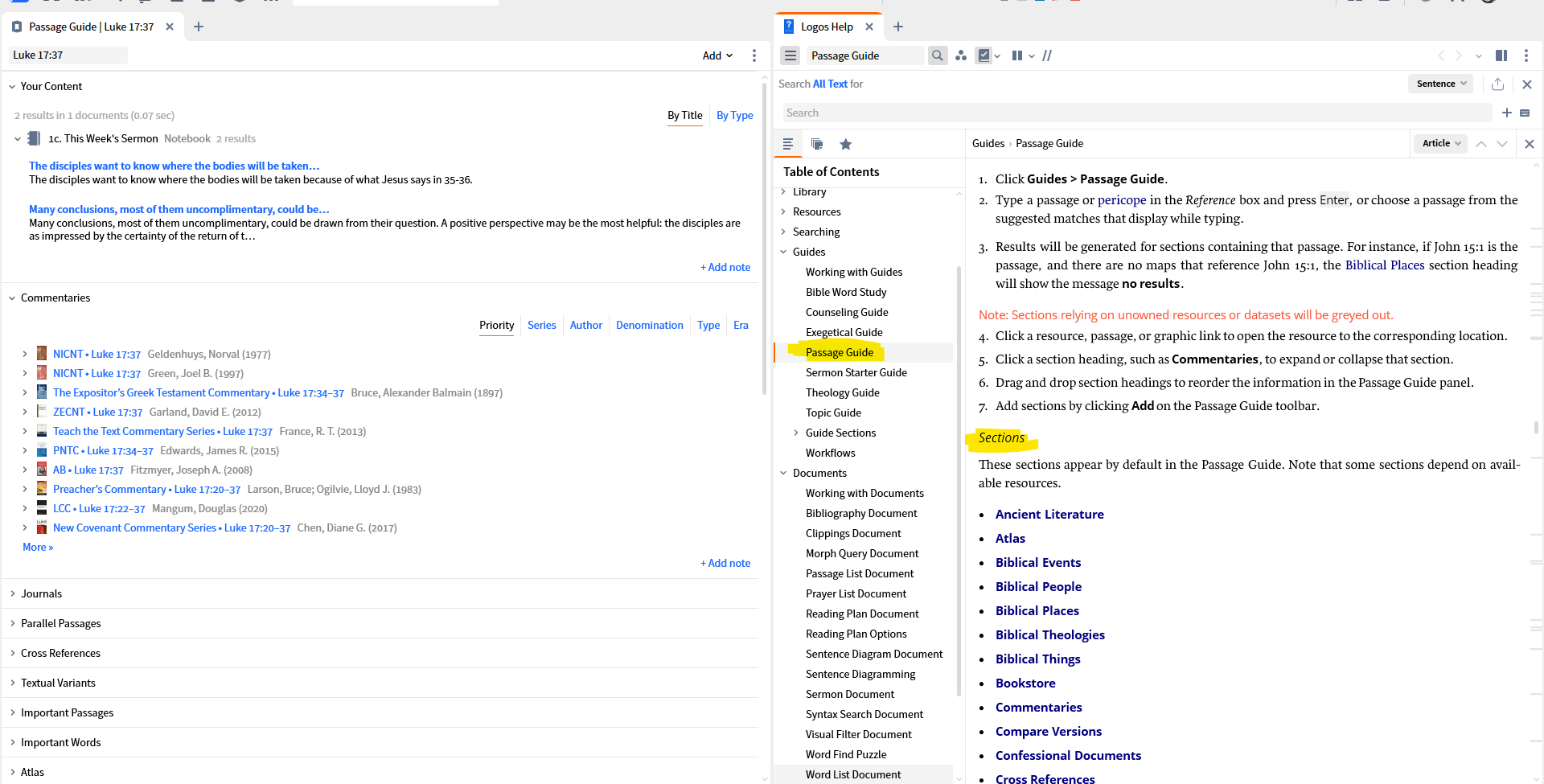Click the AB • Luke 17:37 book cover thumbnail
This screenshot has width=1544, height=784.
click(42, 470)
